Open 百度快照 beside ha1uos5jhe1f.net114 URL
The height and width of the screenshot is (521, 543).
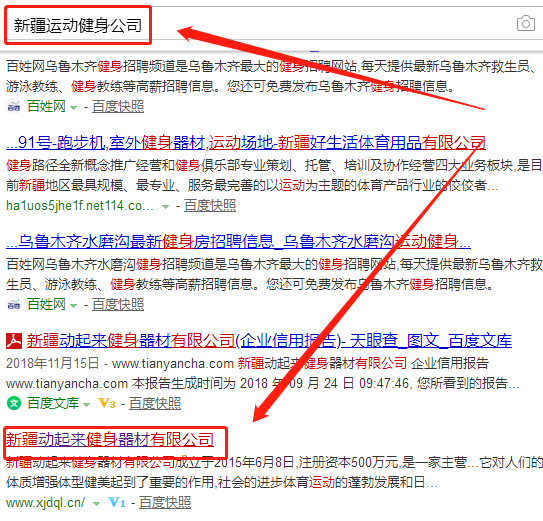coord(210,206)
